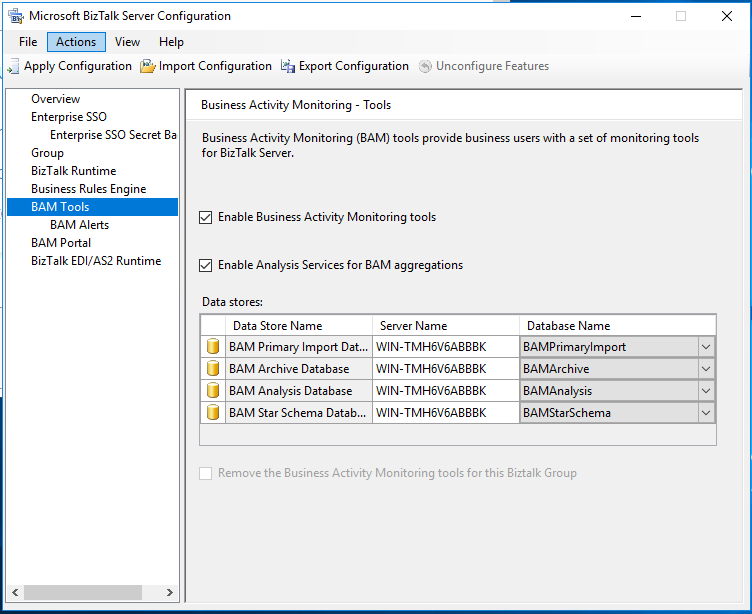Open the BAMAnalysis database dropdown arrow
This screenshot has width=752, height=614.
pyautogui.click(x=706, y=391)
